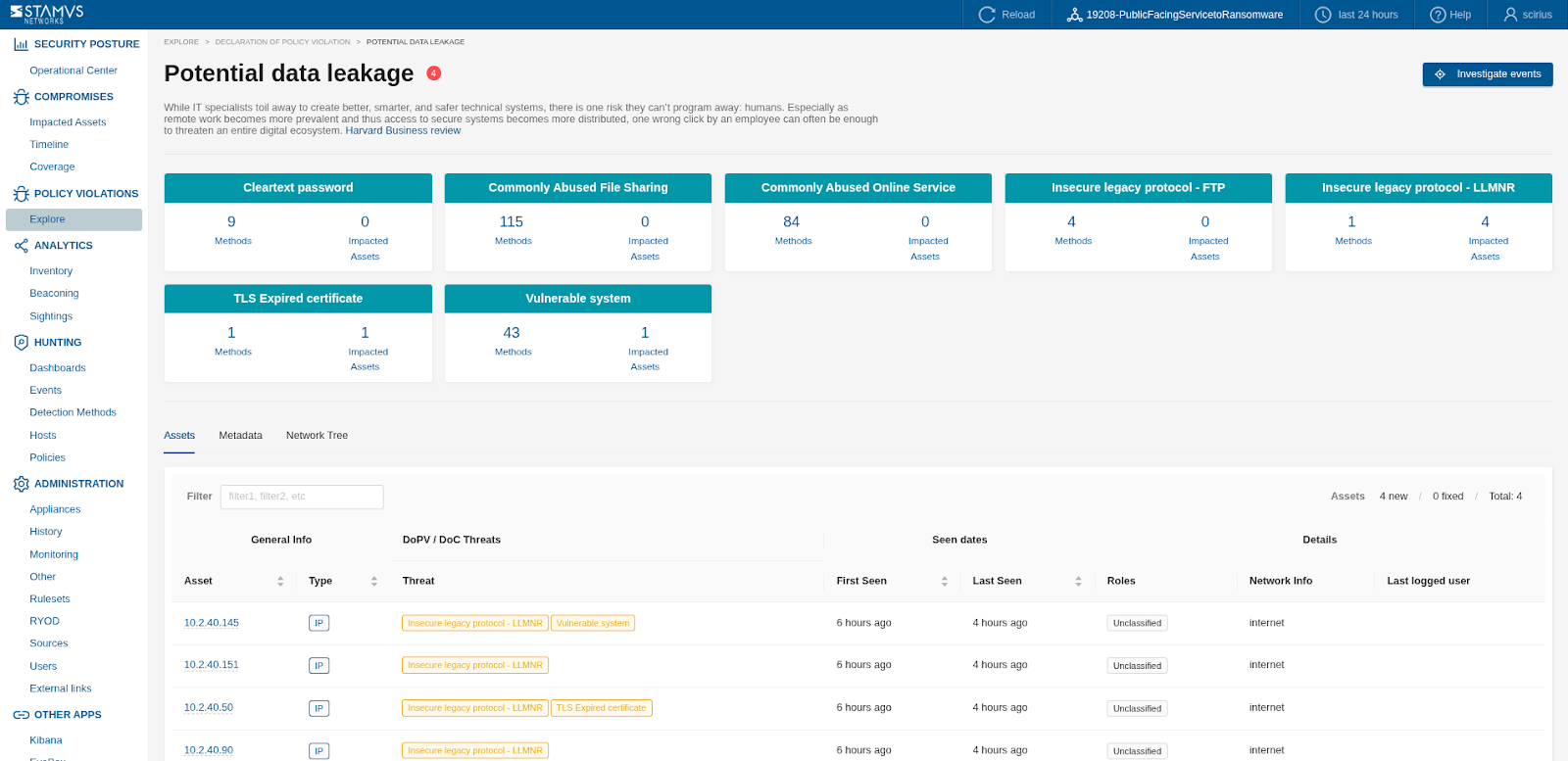Open asset 10.2.40.145 details
Viewport: 1568px width, 761px height.
[x=212, y=623]
